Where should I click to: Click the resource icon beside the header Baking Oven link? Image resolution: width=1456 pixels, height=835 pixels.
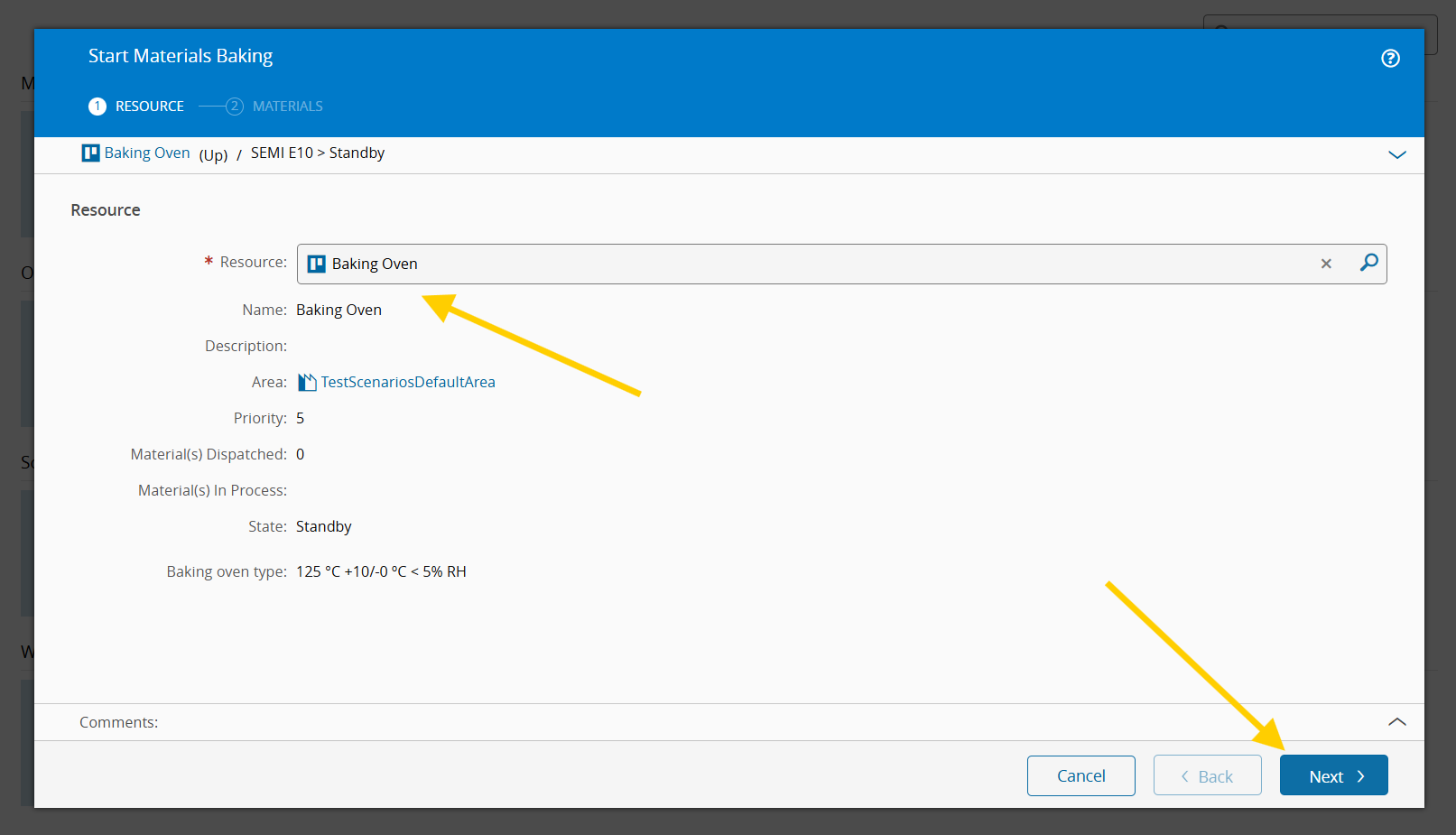pyautogui.click(x=90, y=153)
